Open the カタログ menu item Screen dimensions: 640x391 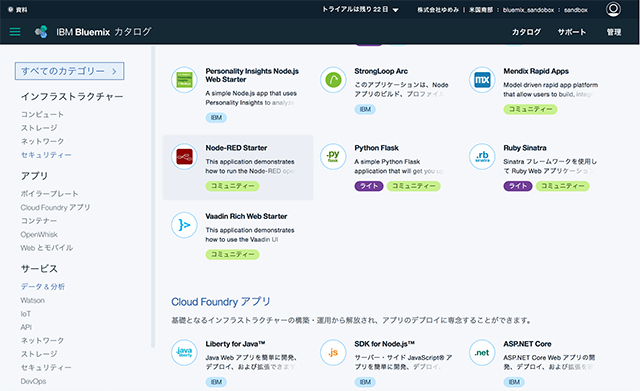[526, 32]
